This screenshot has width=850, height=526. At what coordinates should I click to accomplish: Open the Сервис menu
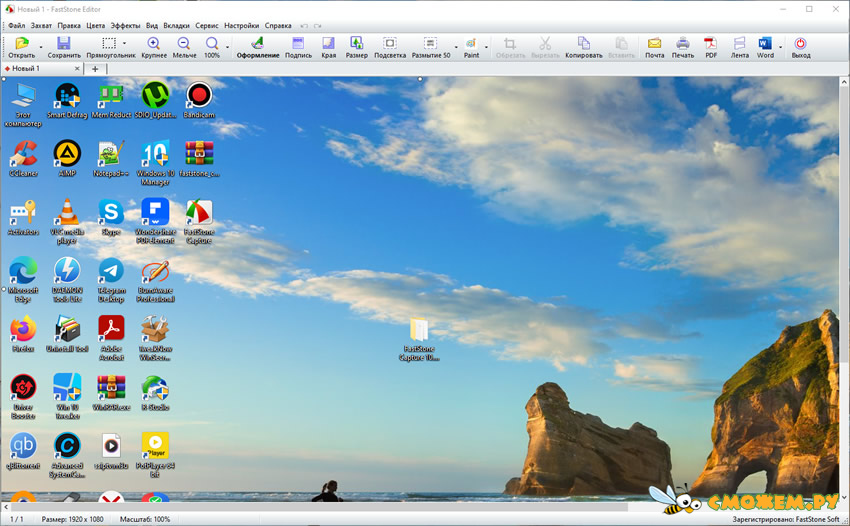pyautogui.click(x=207, y=25)
